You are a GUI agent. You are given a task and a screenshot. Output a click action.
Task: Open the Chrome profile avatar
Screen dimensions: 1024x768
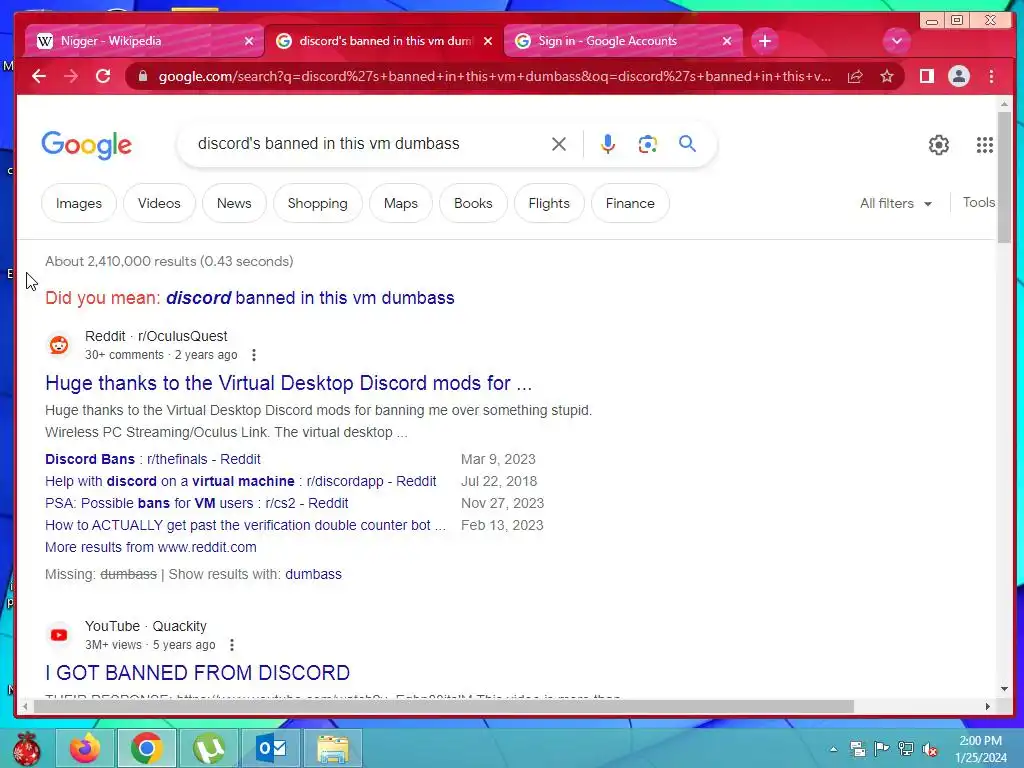959,76
